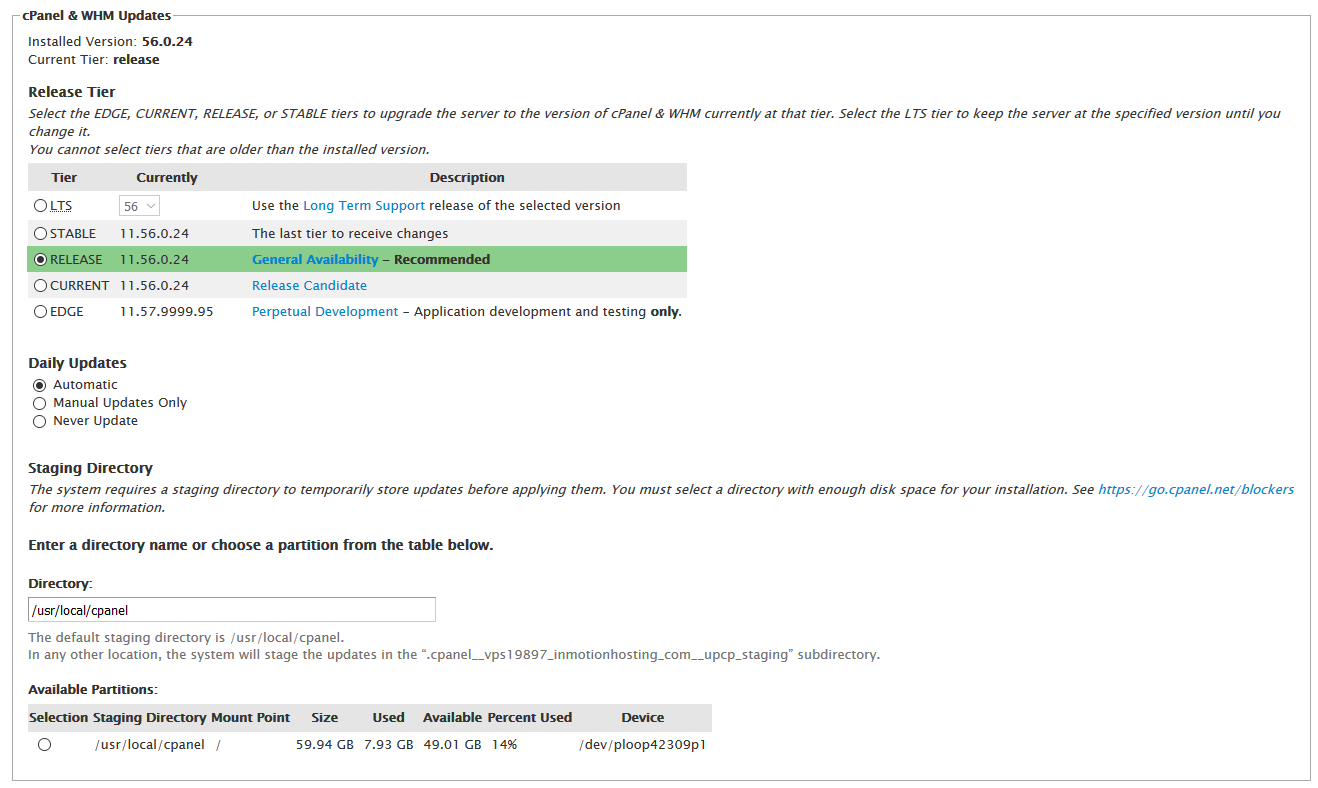Viewport: 1318px width, 788px height.
Task: Select the STABLE tier radio button
Action: 40,234
